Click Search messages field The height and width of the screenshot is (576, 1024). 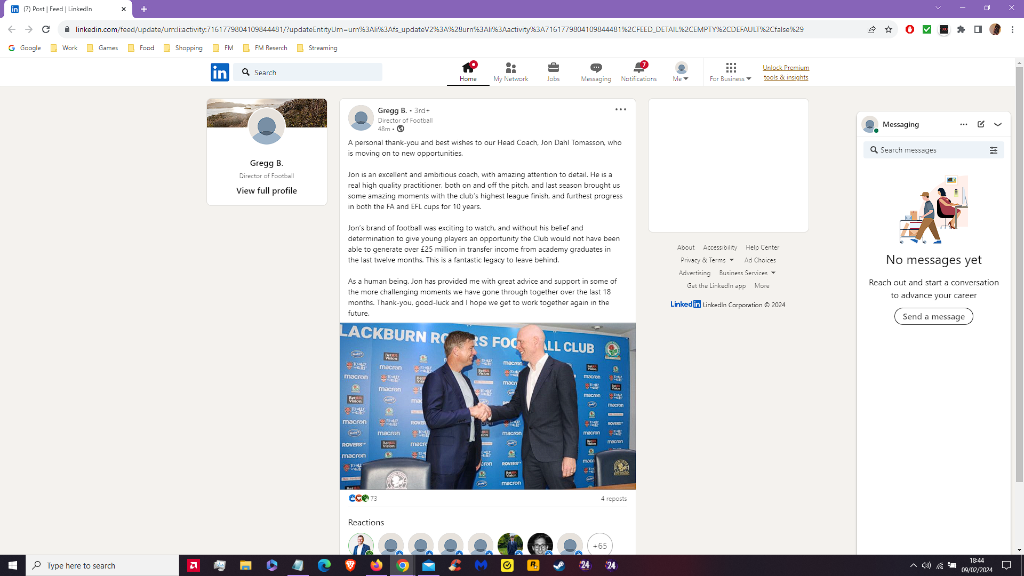tap(933, 150)
